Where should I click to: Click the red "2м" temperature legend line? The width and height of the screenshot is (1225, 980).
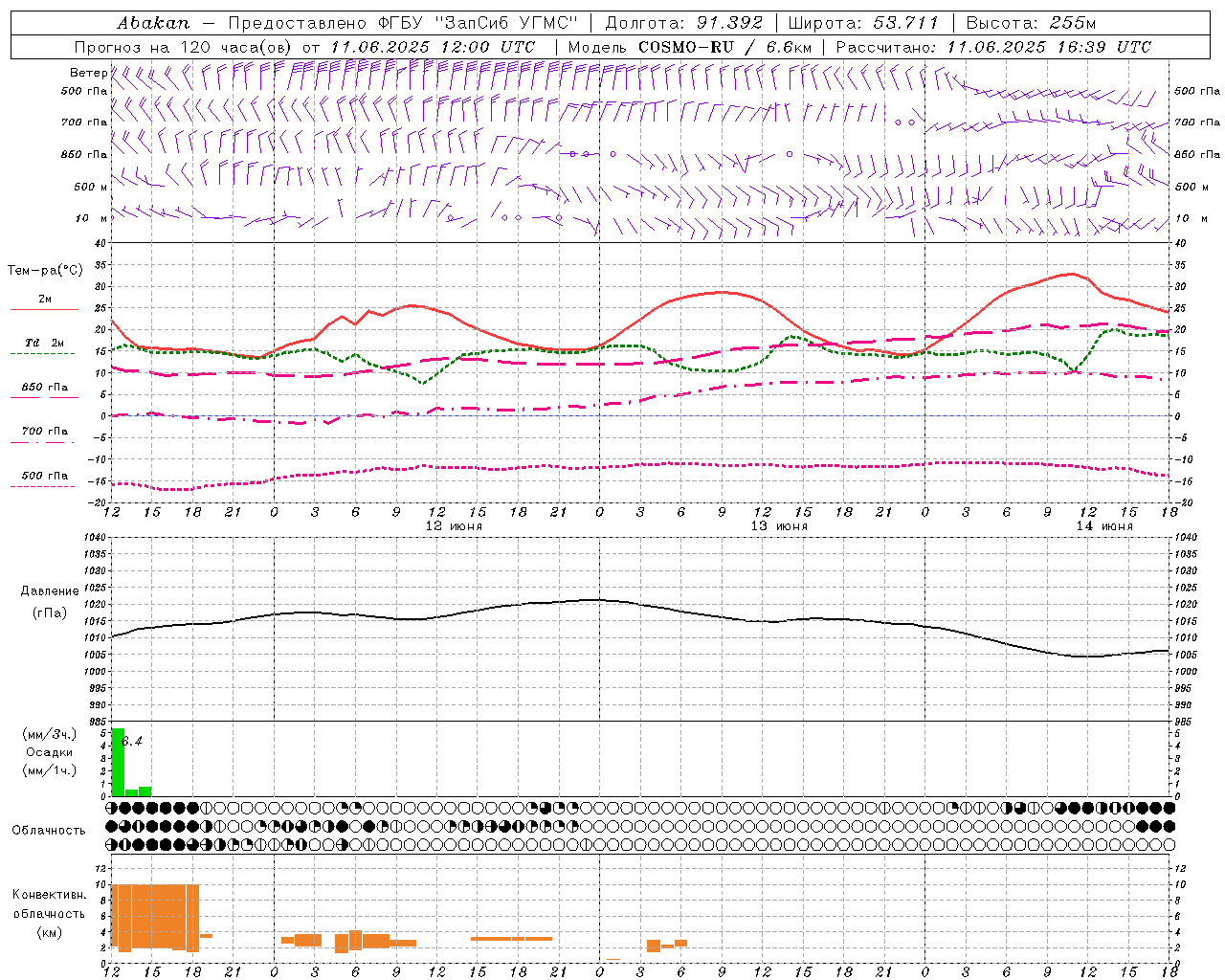pyautogui.click(x=44, y=309)
